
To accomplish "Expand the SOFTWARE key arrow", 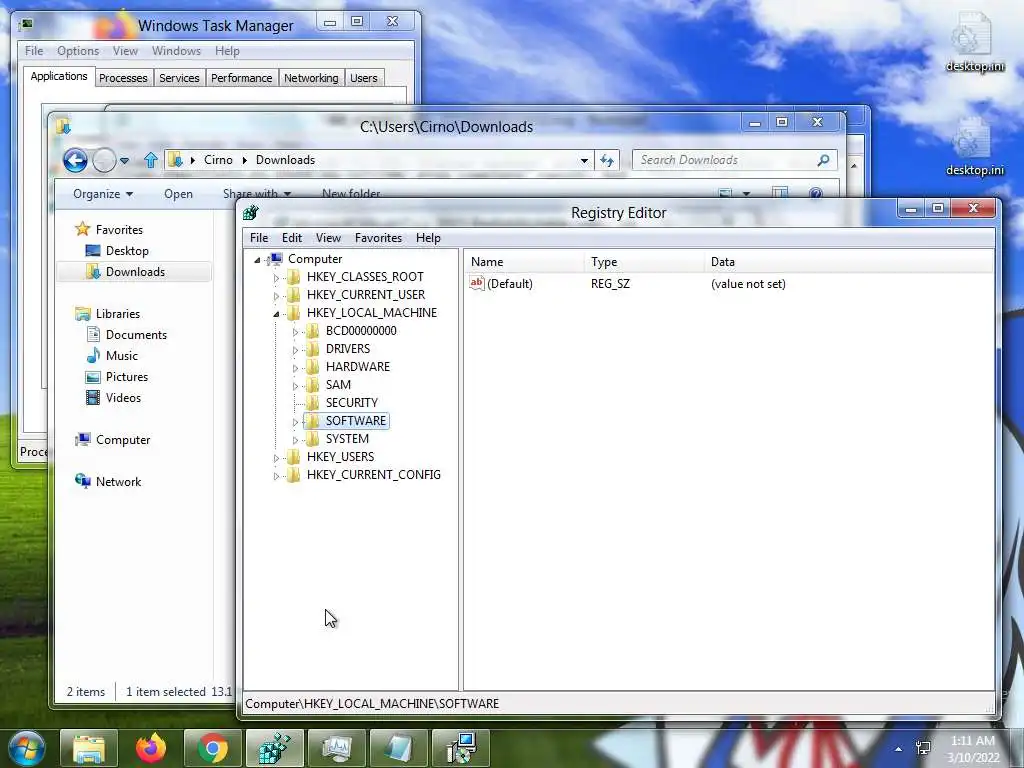I will (x=295, y=422).
